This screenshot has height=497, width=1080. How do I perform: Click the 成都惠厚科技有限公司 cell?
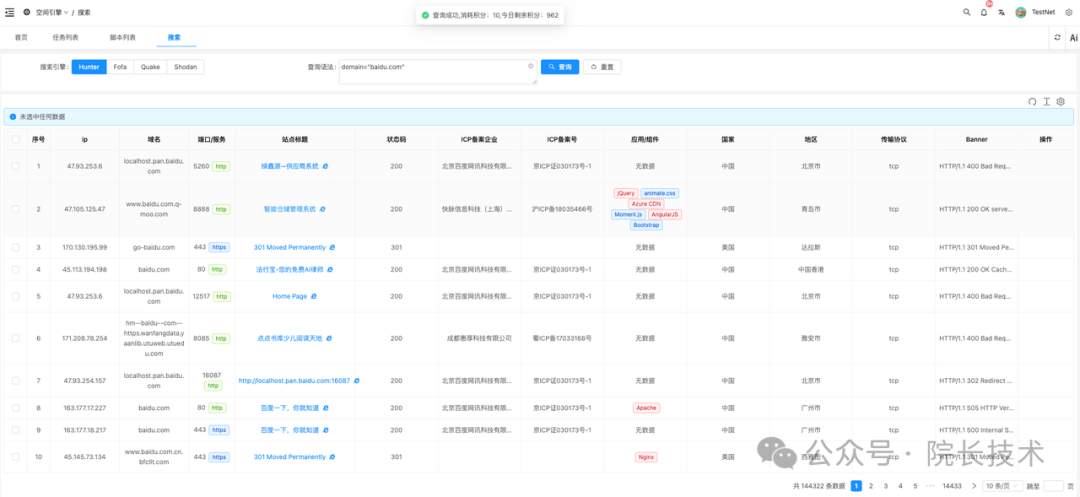point(479,338)
